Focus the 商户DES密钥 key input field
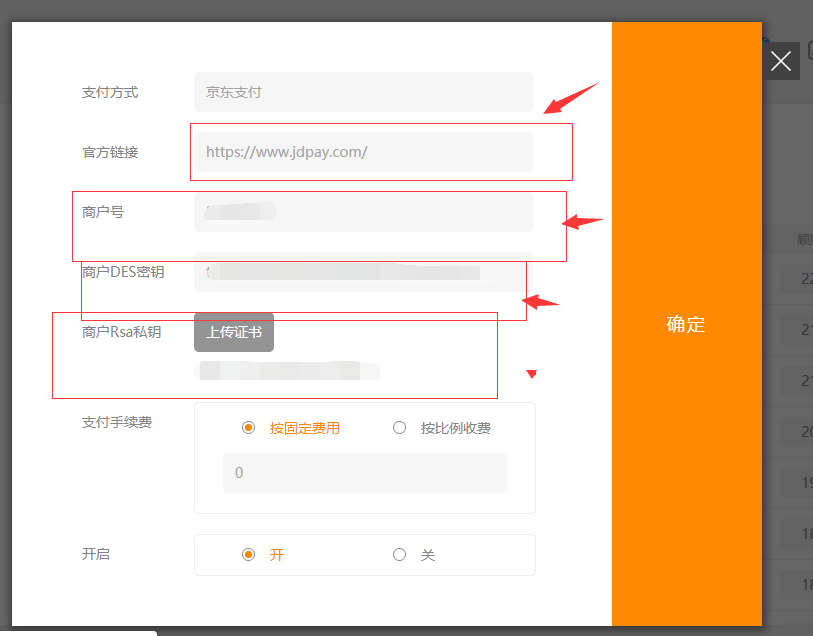Viewport: 813px width, 636px height. tap(363, 272)
